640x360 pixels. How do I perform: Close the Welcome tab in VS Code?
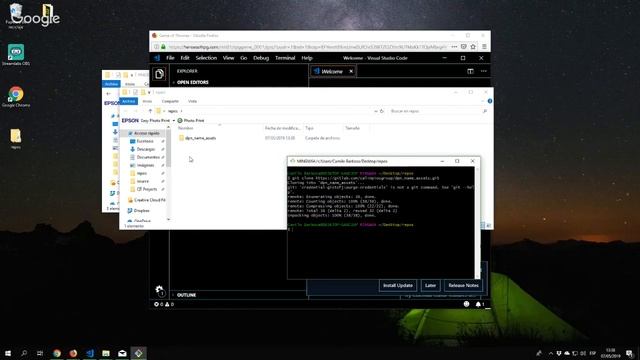coord(351,71)
